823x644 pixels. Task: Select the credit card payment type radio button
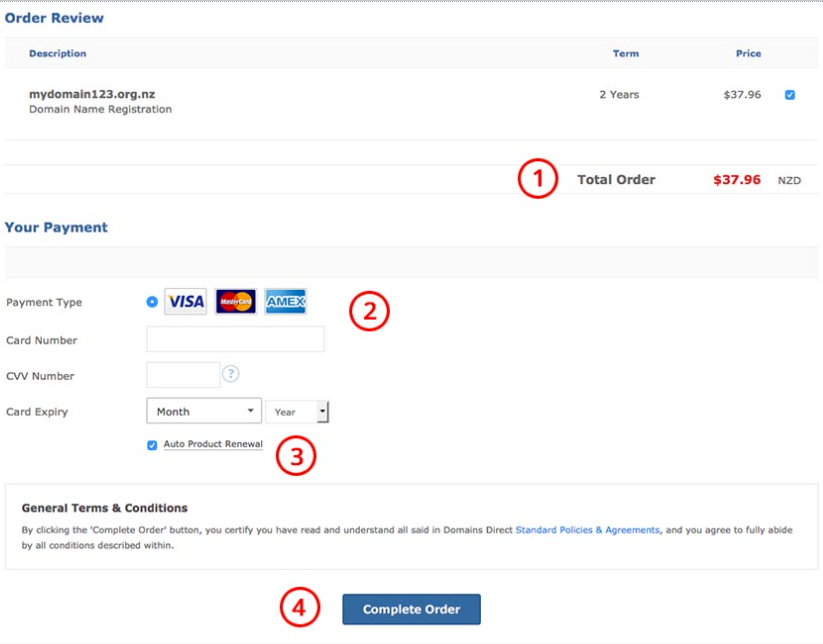tap(152, 301)
